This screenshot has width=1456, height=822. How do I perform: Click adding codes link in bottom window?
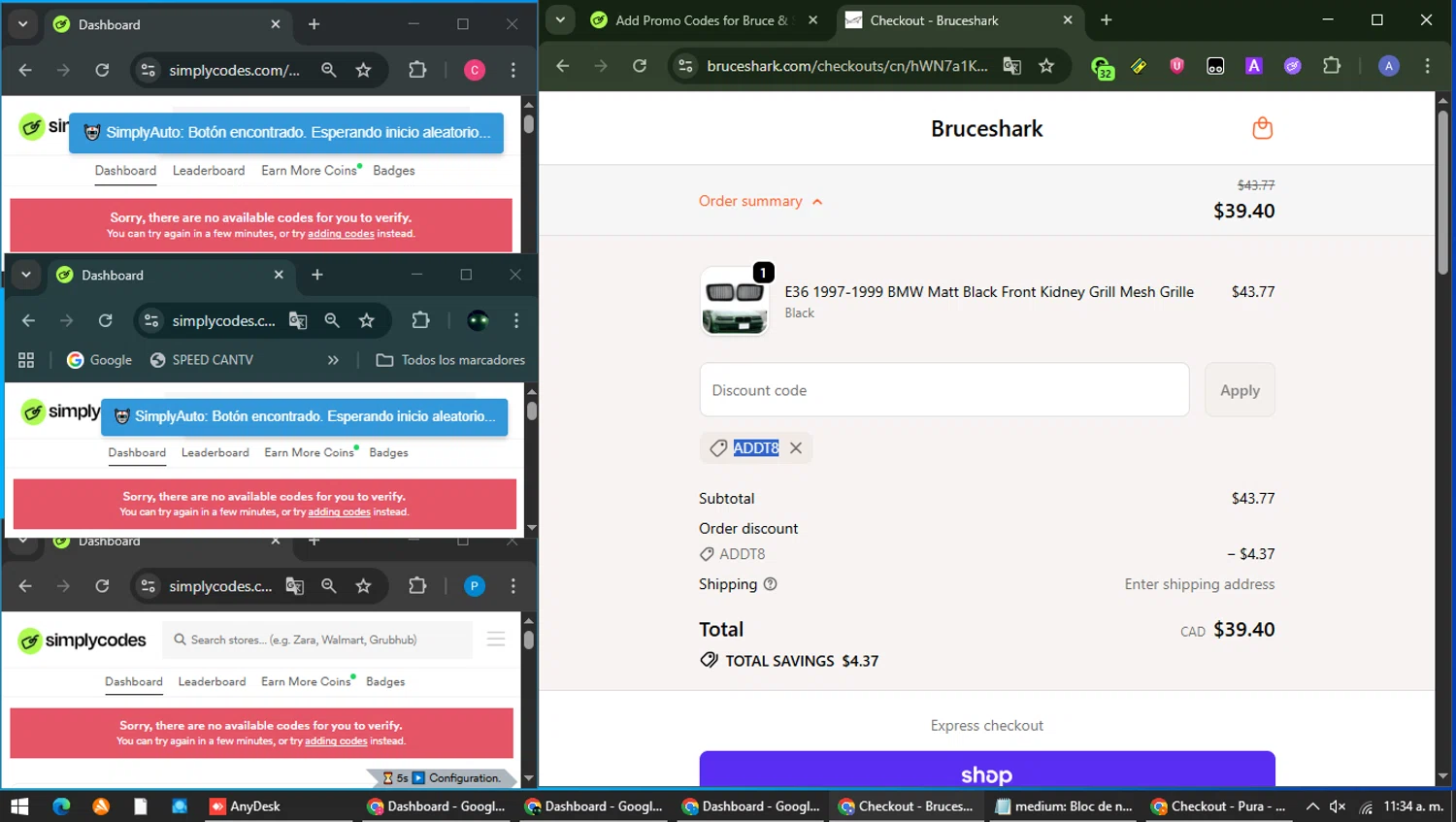[x=336, y=741]
